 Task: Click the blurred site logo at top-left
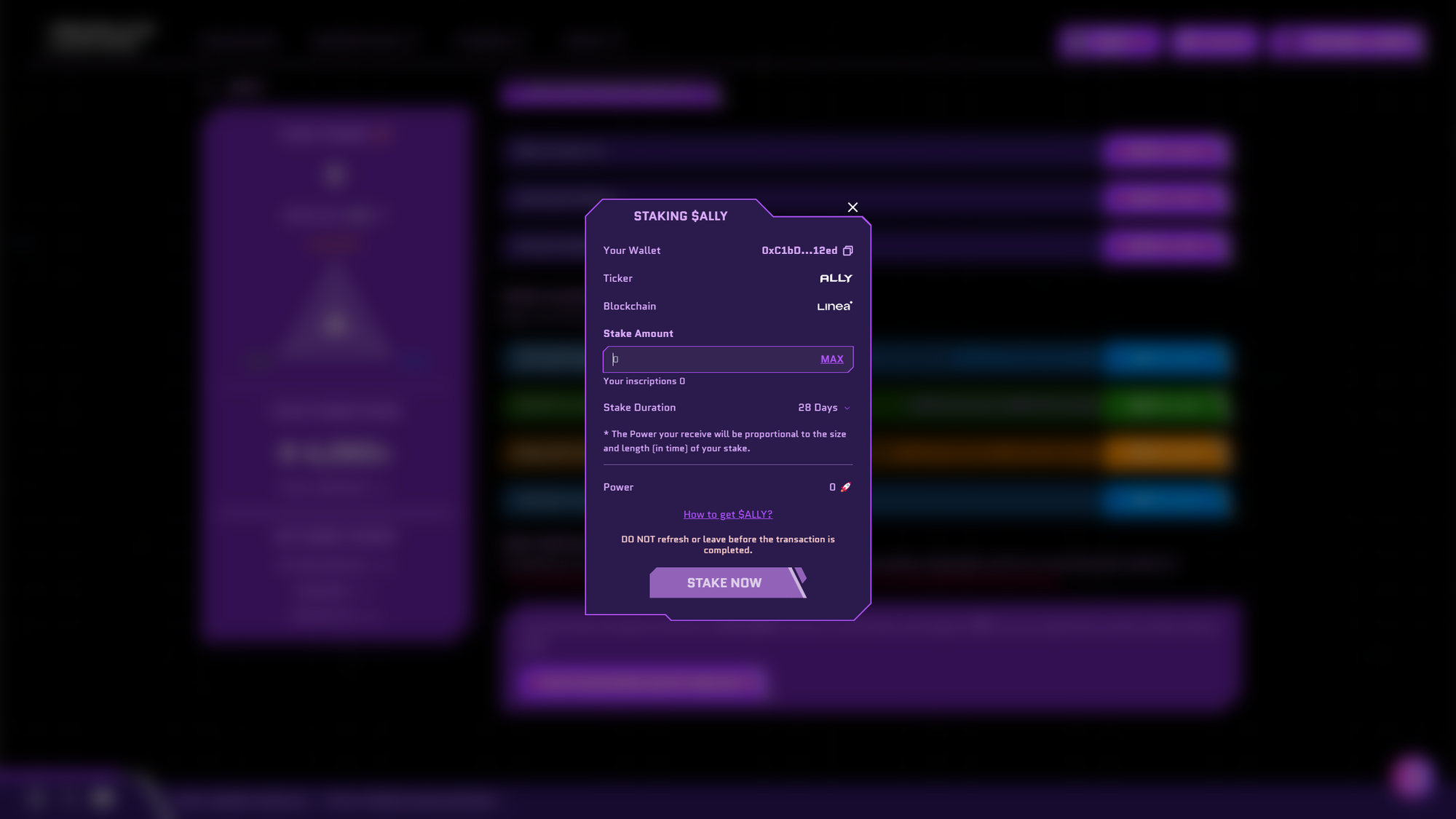[100, 36]
